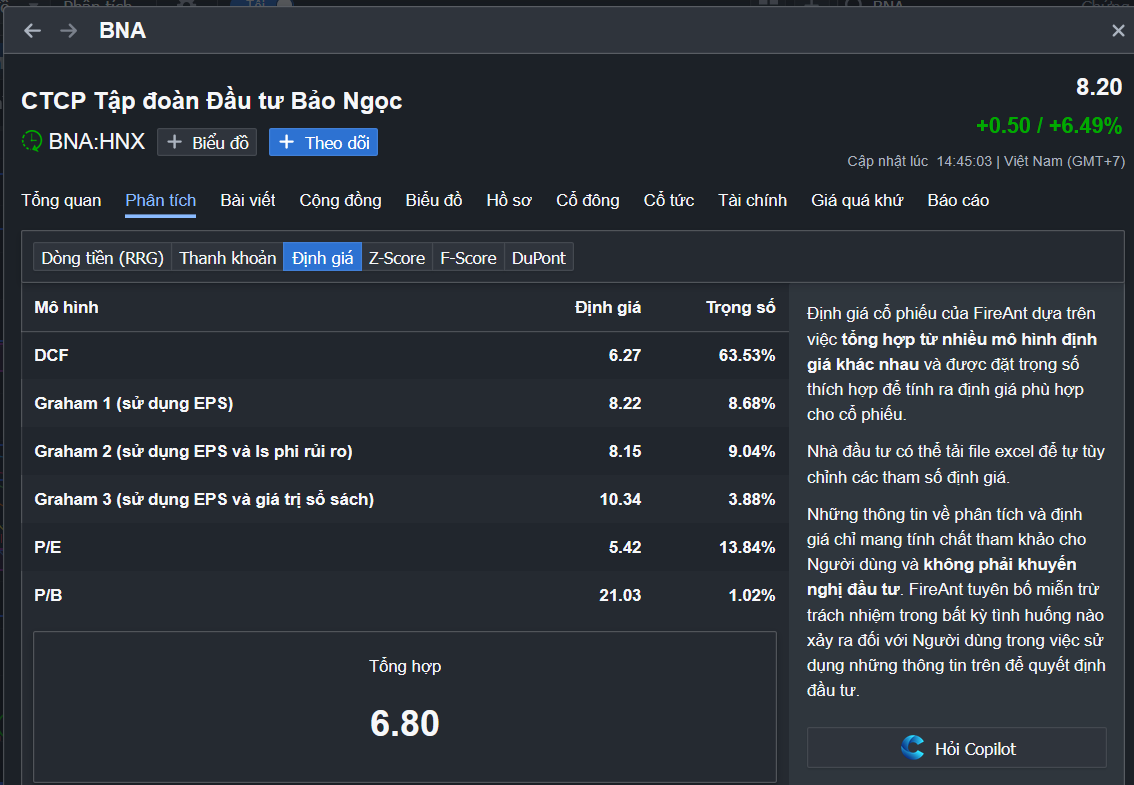Ask Copilot via Hỏi Copilot button

click(957, 748)
